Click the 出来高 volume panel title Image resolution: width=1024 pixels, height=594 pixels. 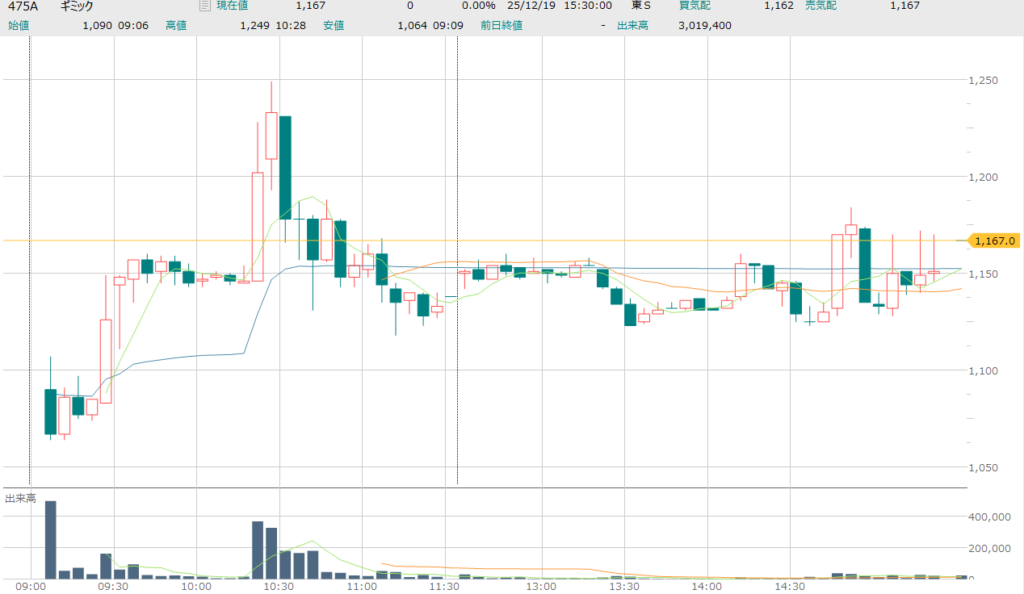[20, 498]
